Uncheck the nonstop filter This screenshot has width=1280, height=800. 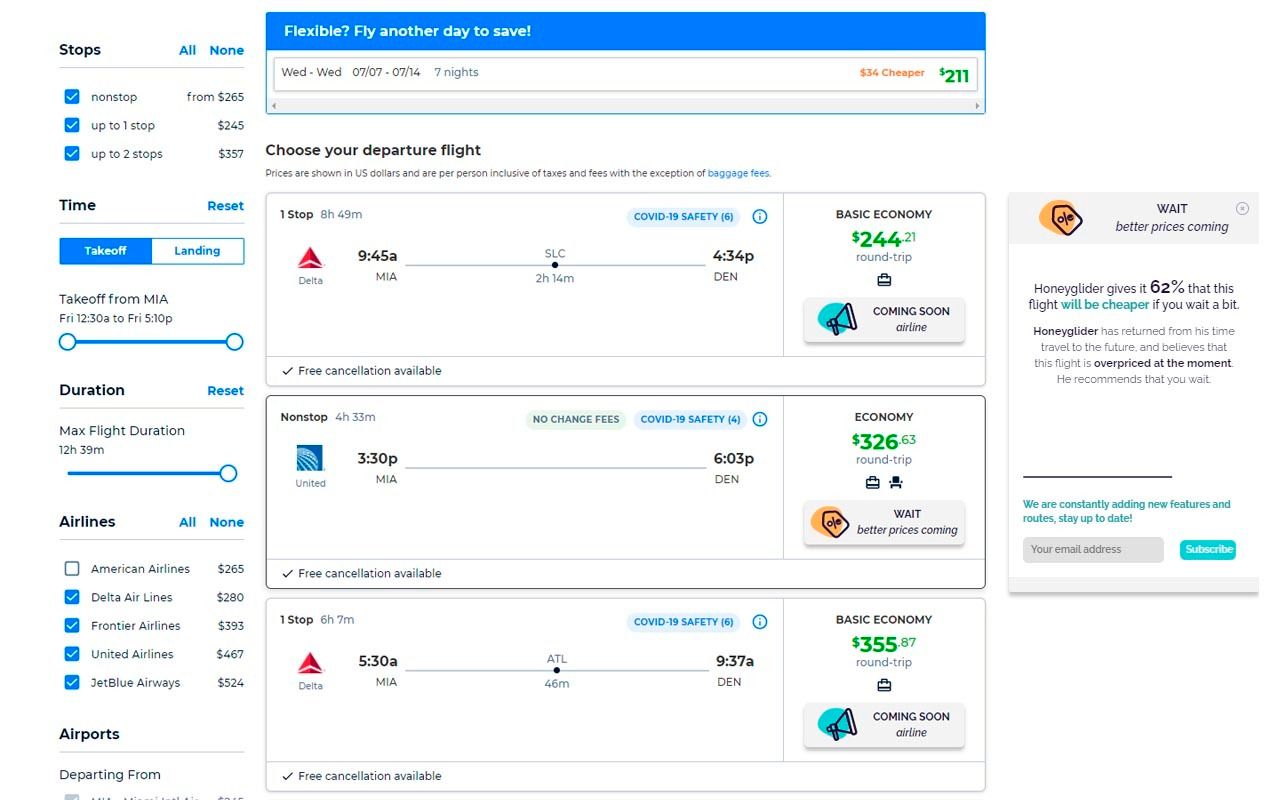(x=72, y=97)
